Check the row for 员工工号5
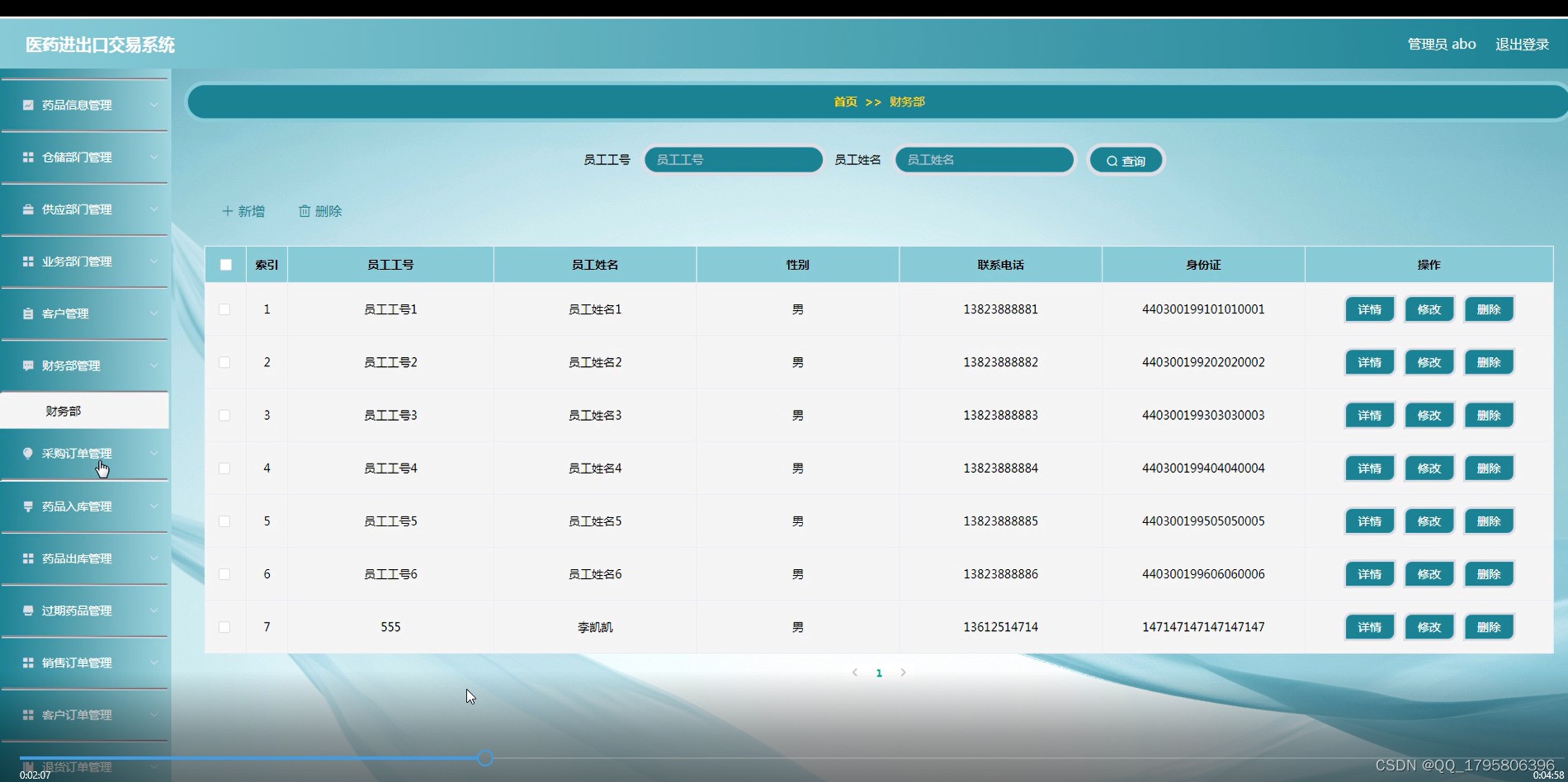Screen dimensions: 1568x782 tap(224, 521)
